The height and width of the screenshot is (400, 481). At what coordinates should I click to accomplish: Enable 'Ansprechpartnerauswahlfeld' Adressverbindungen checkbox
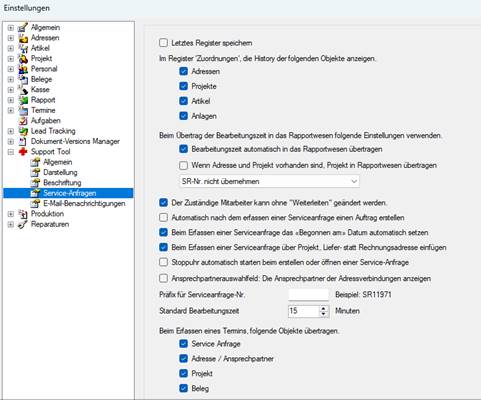point(163,278)
